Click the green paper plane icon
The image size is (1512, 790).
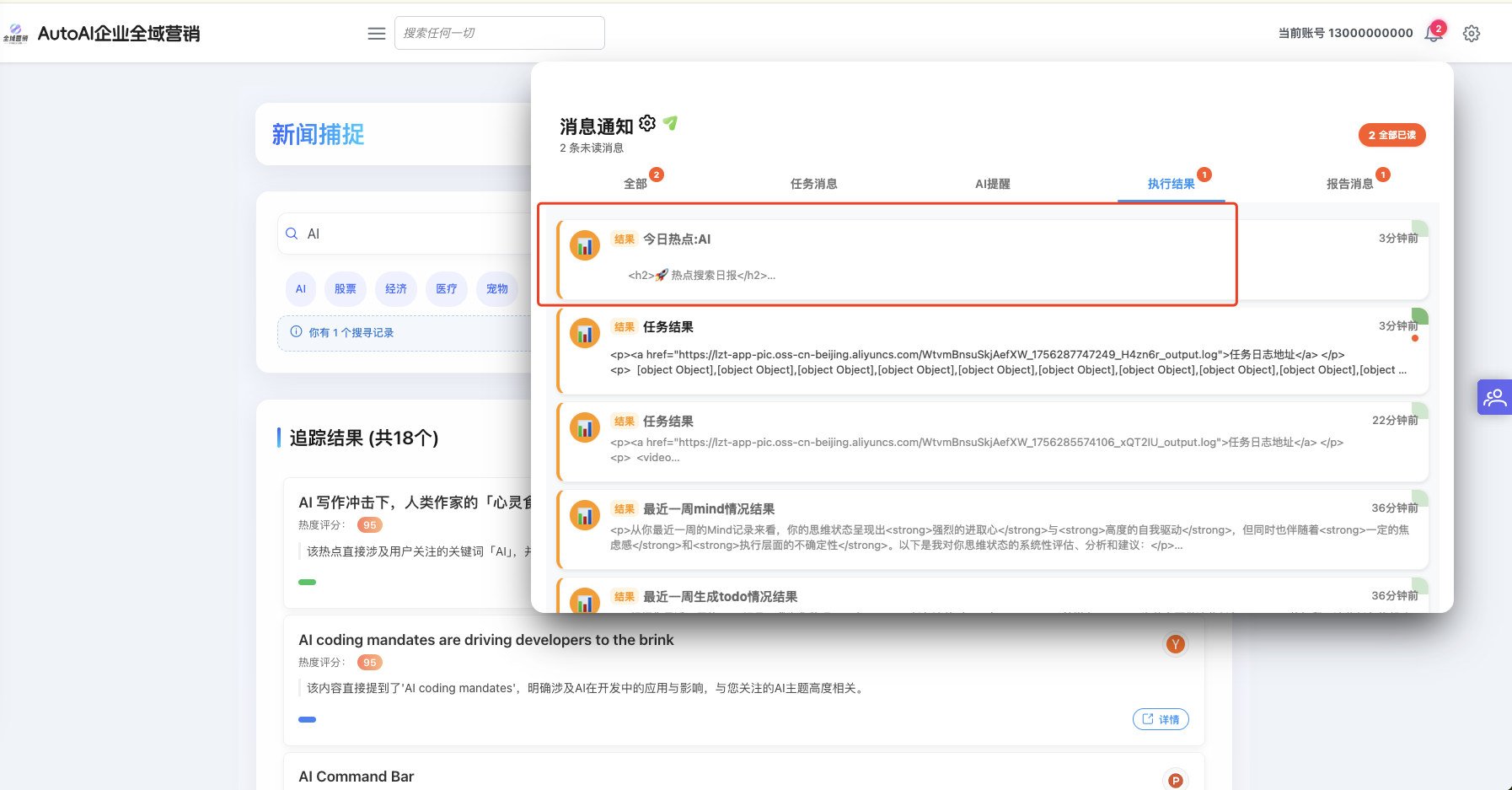[x=671, y=124]
